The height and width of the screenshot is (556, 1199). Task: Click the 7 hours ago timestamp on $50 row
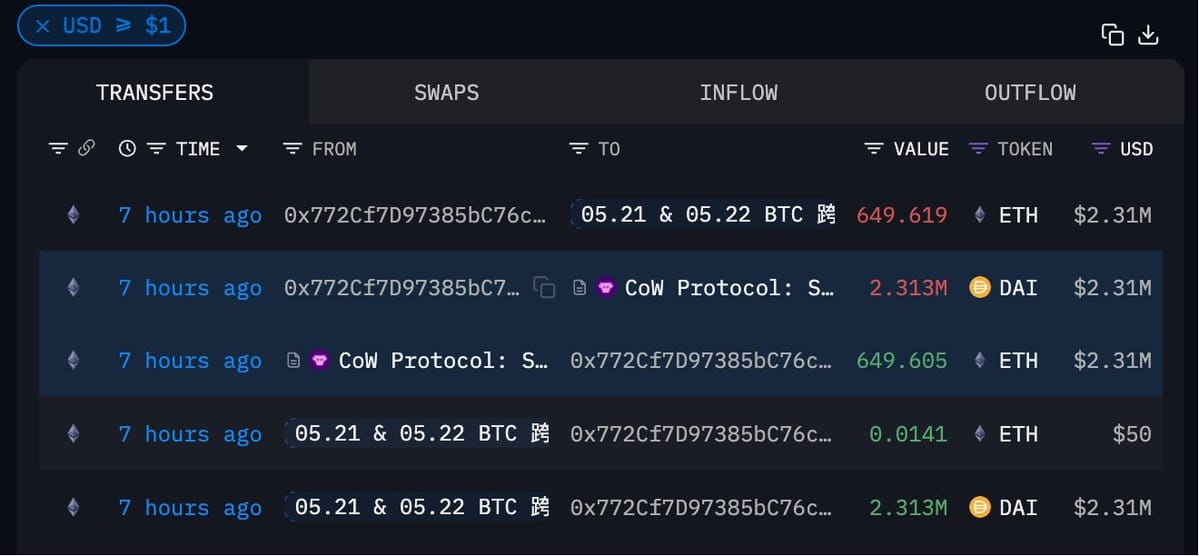tap(190, 434)
